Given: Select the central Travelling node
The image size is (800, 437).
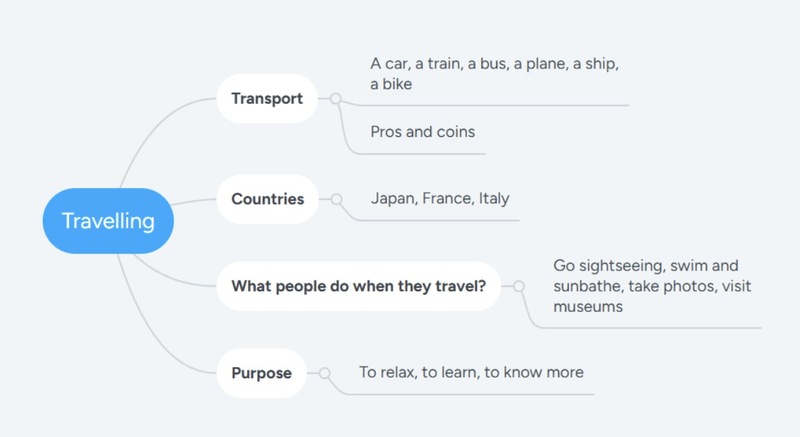Looking at the screenshot, I should click(108, 221).
